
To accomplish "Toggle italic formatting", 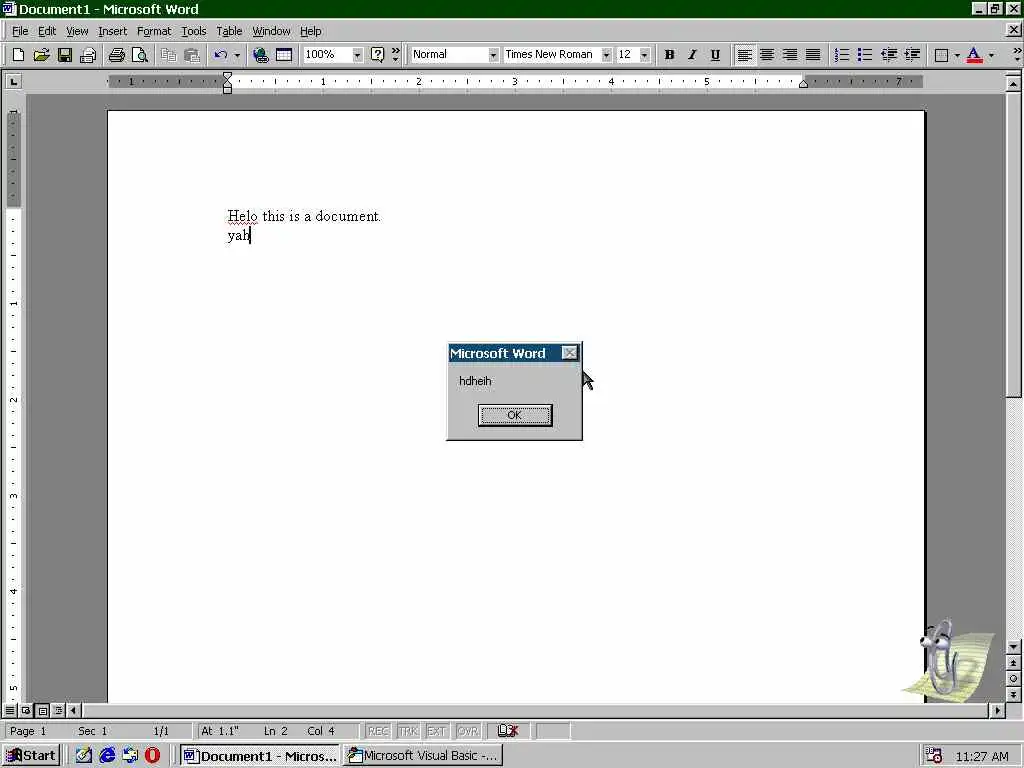I will click(x=692, y=55).
